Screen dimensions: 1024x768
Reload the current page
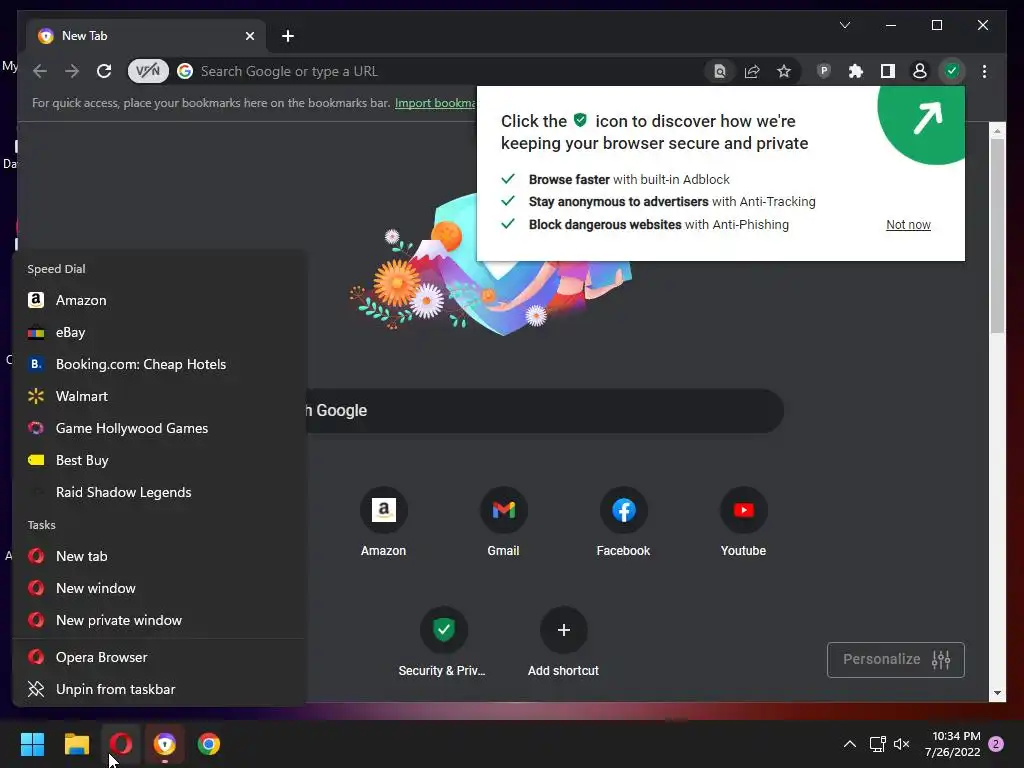click(104, 71)
